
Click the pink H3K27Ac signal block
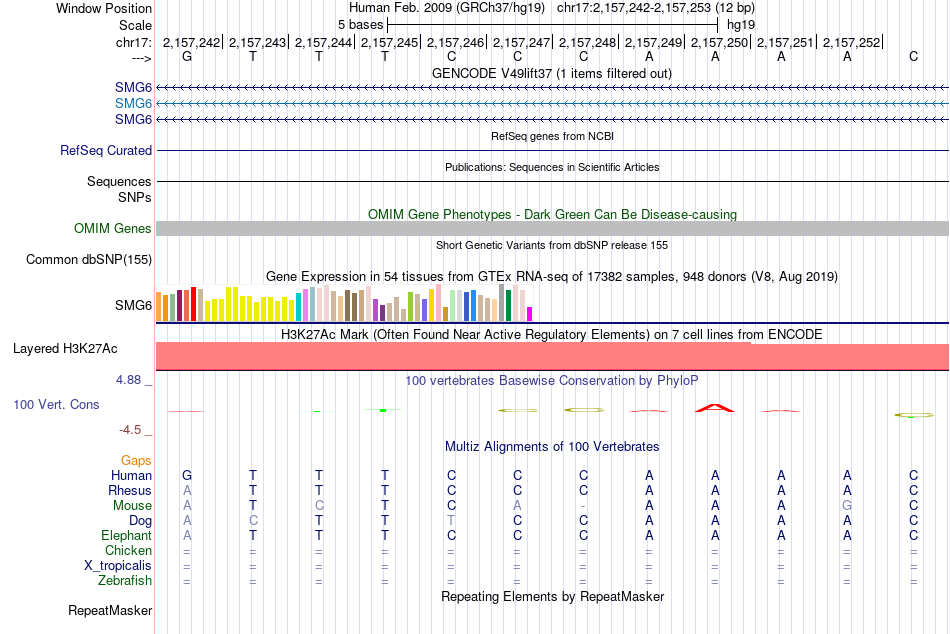553,356
